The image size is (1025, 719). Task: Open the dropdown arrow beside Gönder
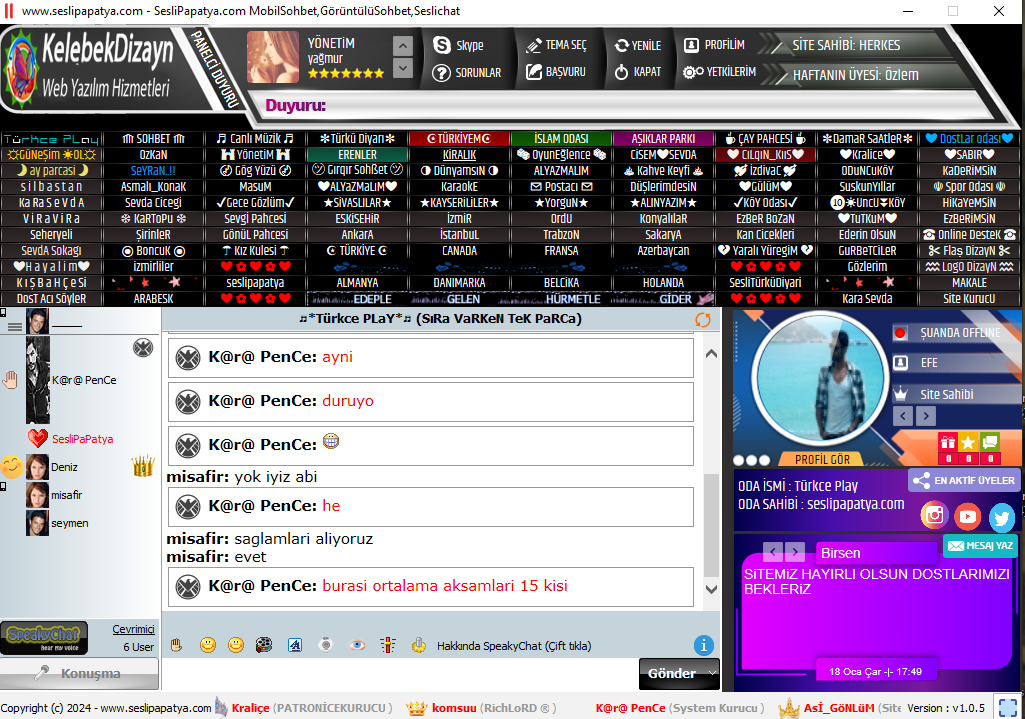tap(710, 673)
